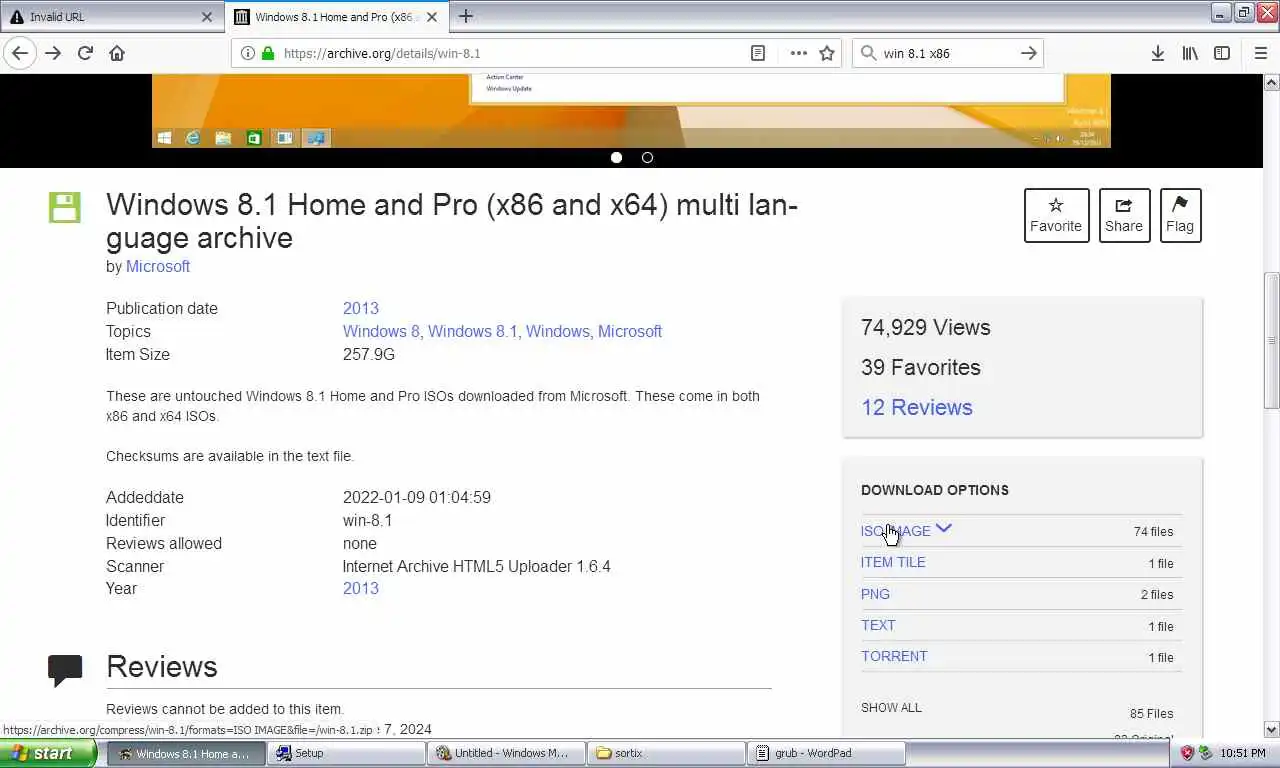This screenshot has height=768, width=1280.
Task: Toggle the browser sidebar icon
Action: click(1222, 53)
